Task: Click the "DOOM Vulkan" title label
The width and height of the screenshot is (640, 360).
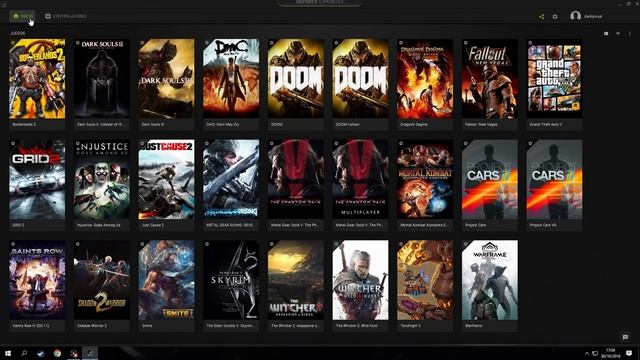Action: [x=347, y=124]
